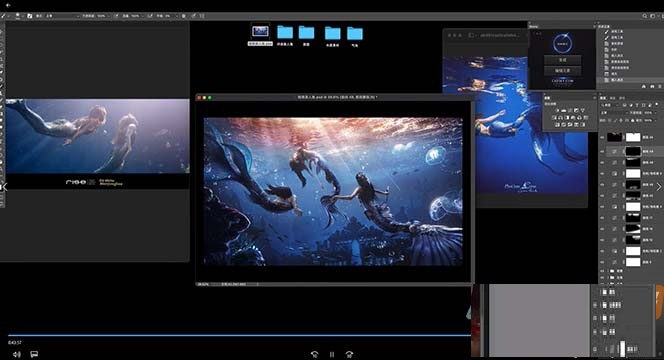Open the layer blend mode dropdown
The width and height of the screenshot is (664, 360).
(614, 113)
